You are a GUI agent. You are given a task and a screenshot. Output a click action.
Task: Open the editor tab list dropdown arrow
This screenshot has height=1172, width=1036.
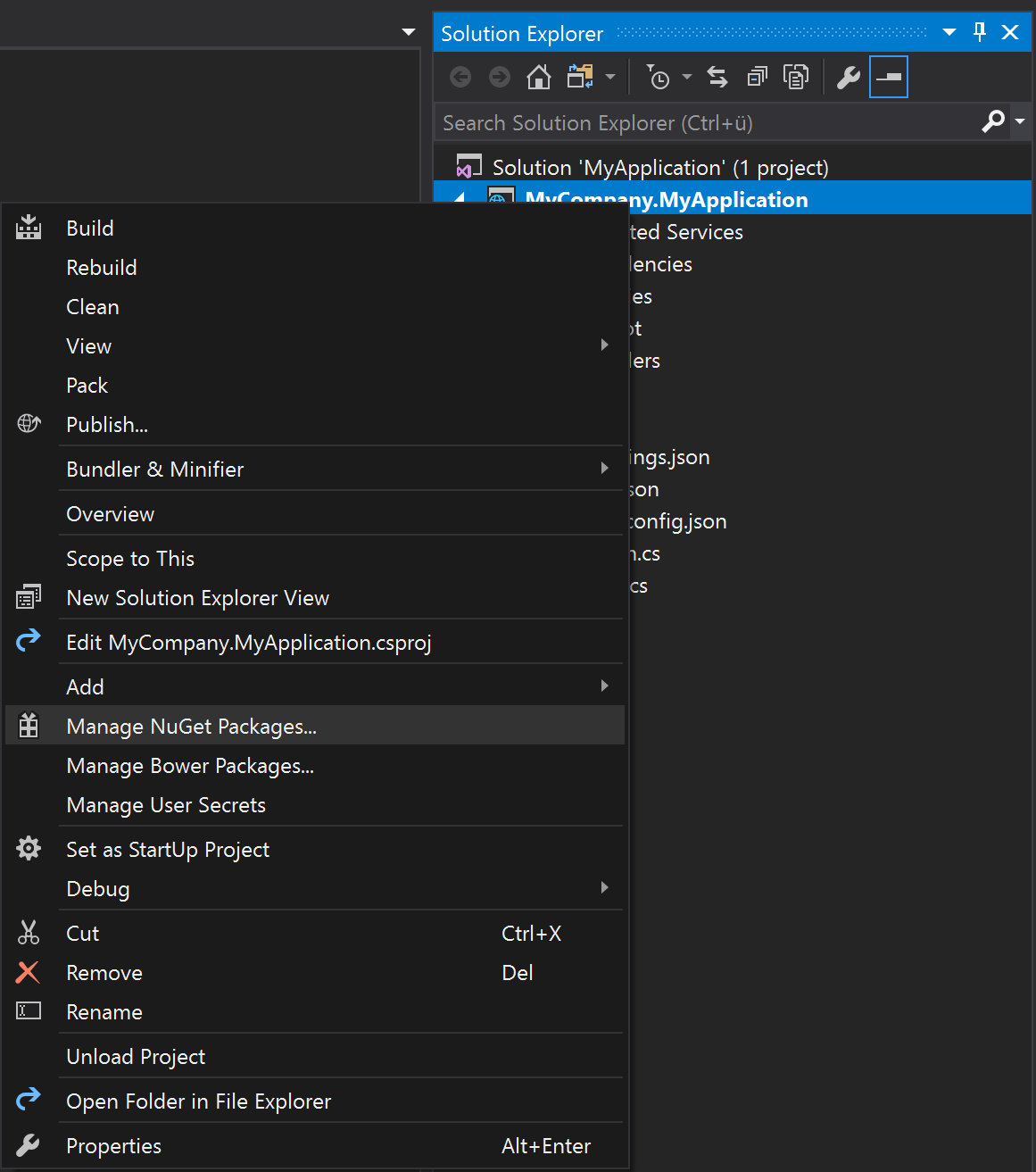tap(409, 32)
